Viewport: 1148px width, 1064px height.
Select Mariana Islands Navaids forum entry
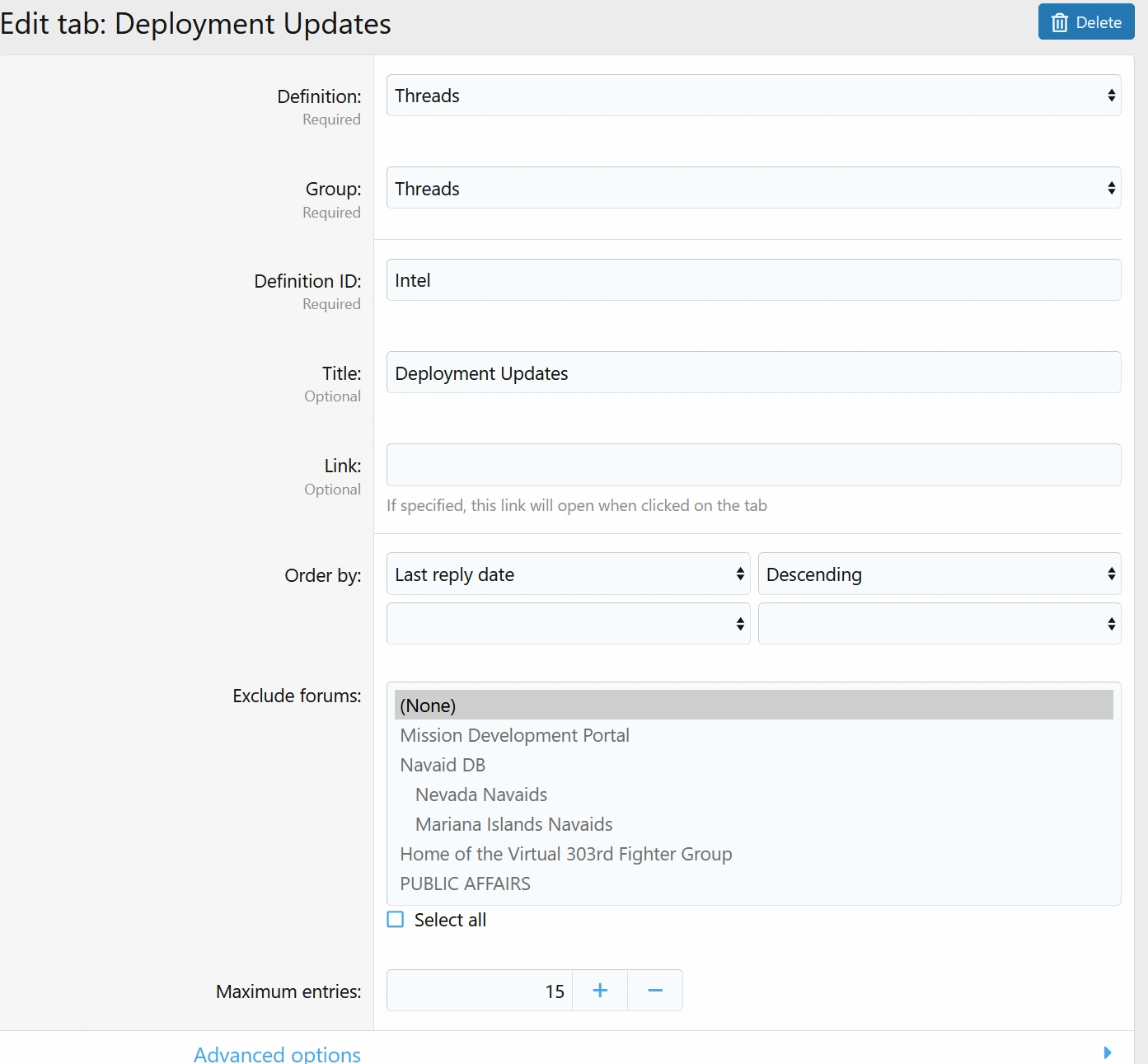pyautogui.click(x=513, y=824)
